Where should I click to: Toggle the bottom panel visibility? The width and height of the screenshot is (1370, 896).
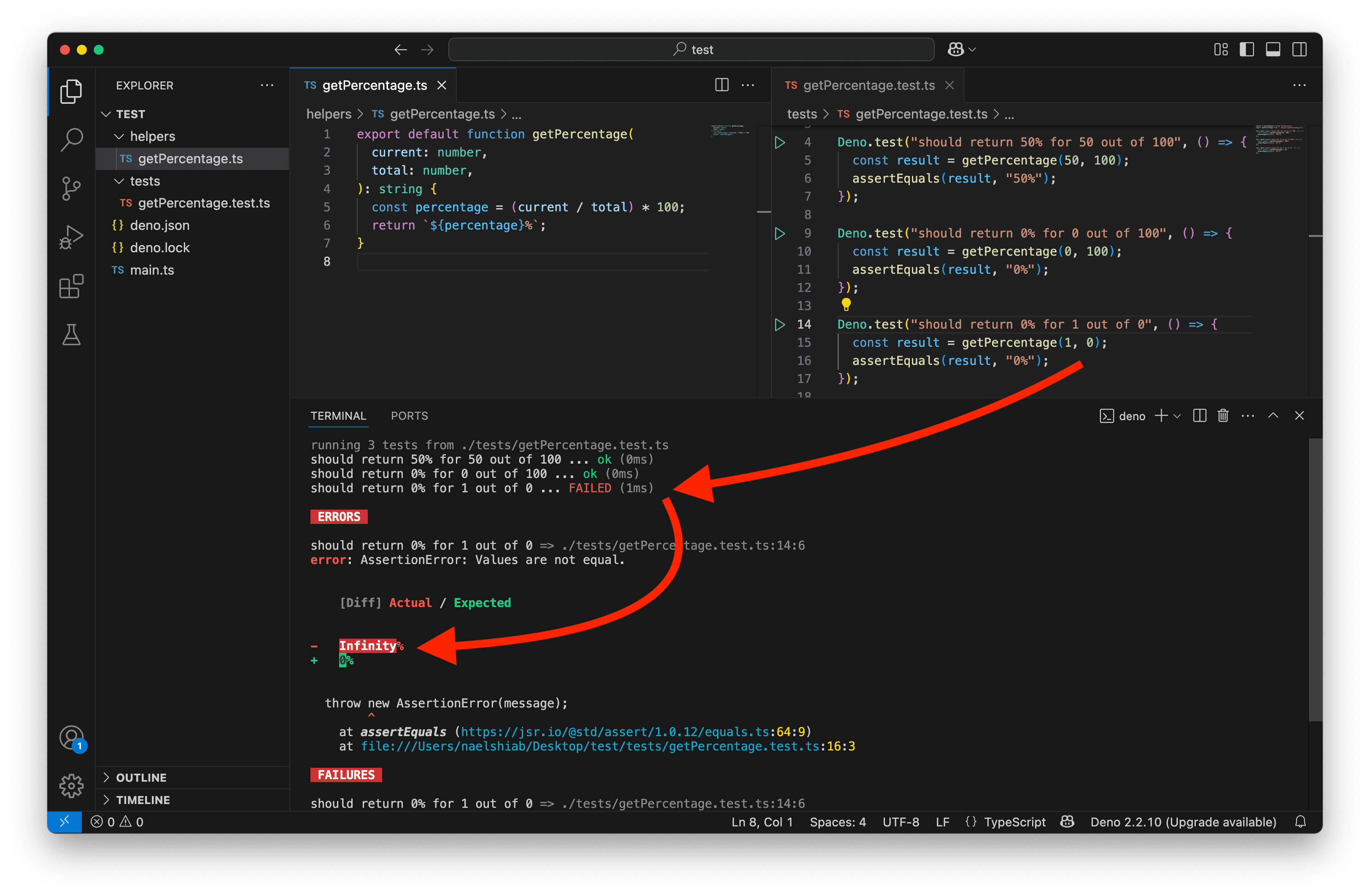click(x=1273, y=49)
